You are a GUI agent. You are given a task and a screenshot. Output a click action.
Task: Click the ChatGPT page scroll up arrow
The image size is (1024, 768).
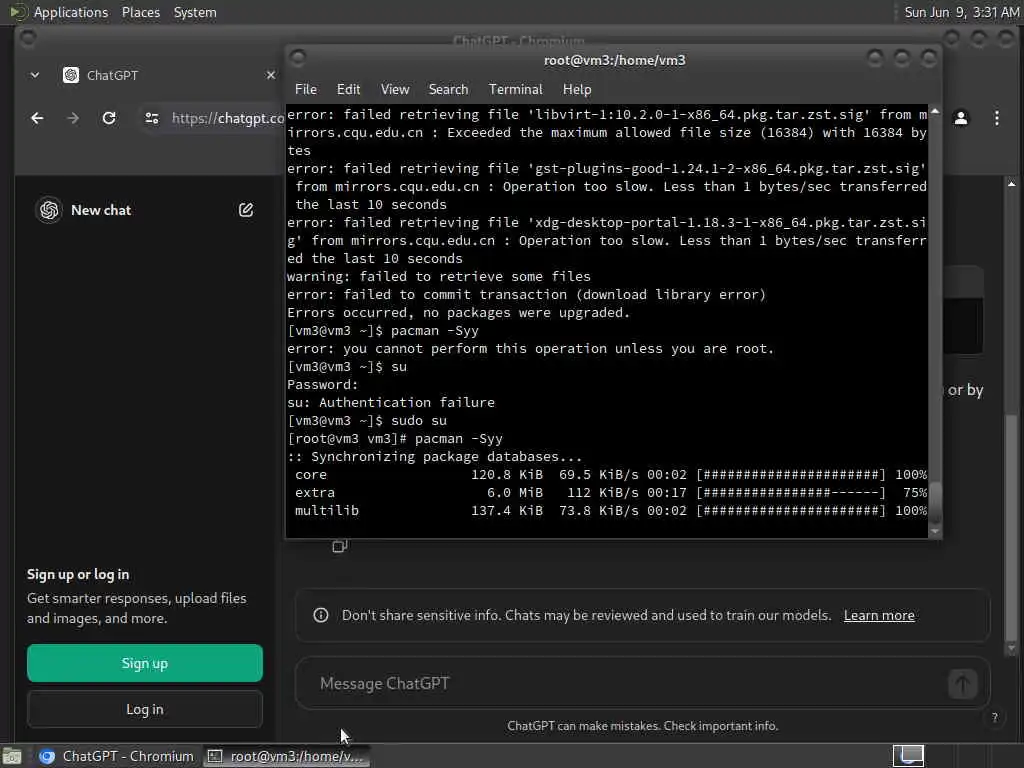coord(1011,184)
